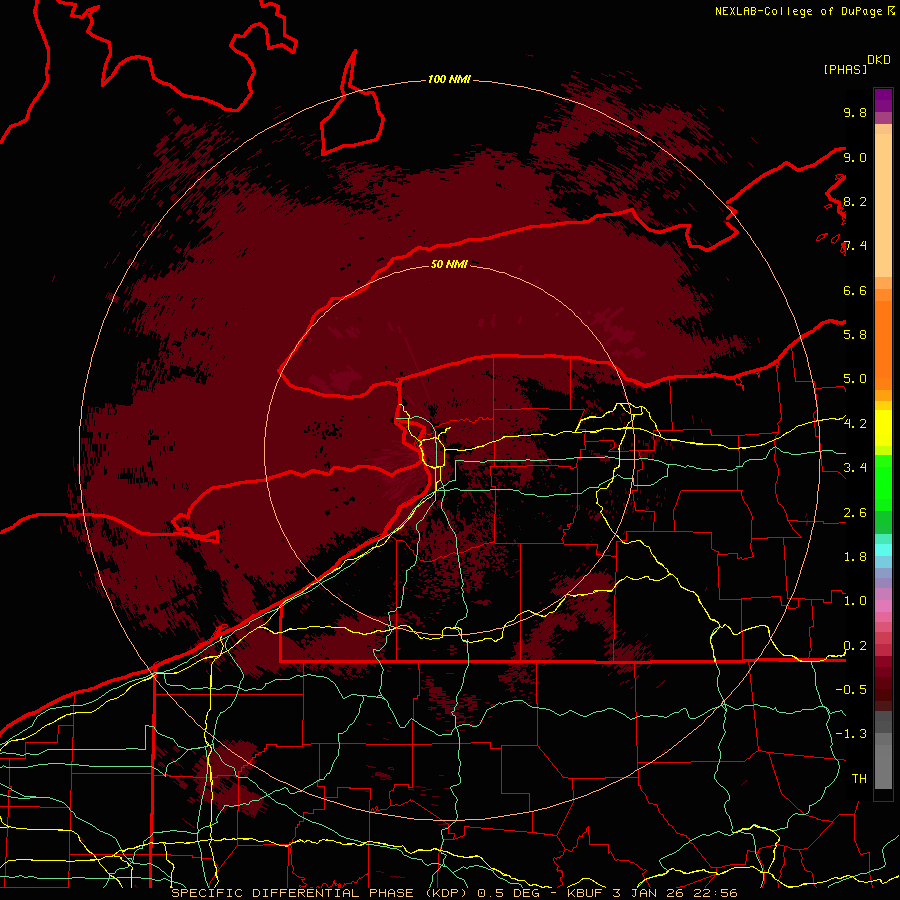Screen dimensions: 900x900
Task: Click the -1.3 scale value
Action: 851,734
